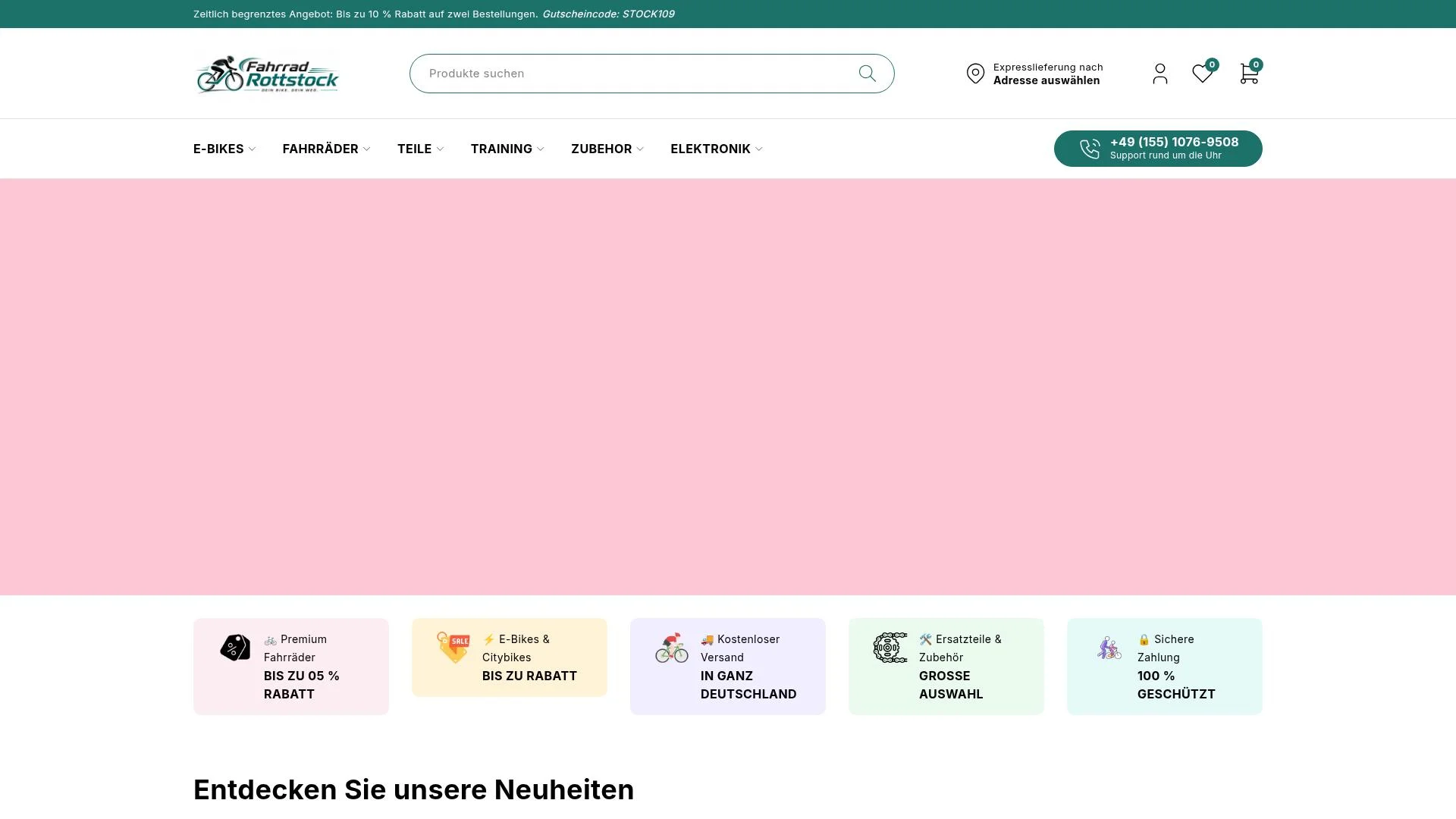Image resolution: width=1456 pixels, height=819 pixels.
Task: Click Gutscheincode: STOCK109 text
Action: [608, 14]
